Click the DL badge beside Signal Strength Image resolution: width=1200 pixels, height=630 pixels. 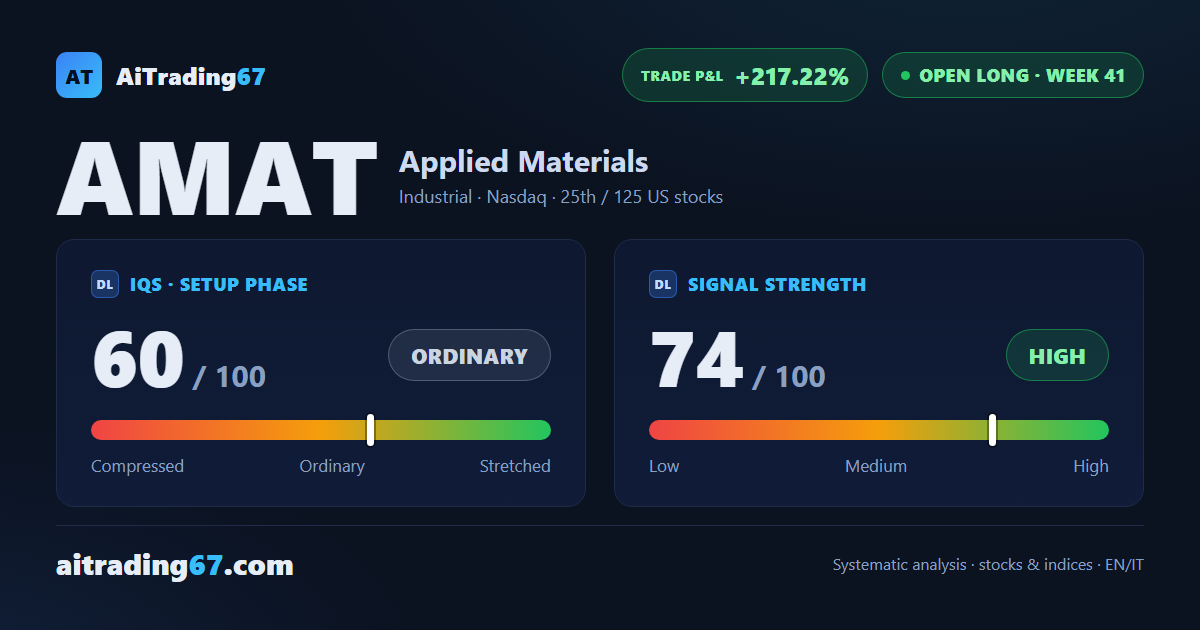coord(663,284)
